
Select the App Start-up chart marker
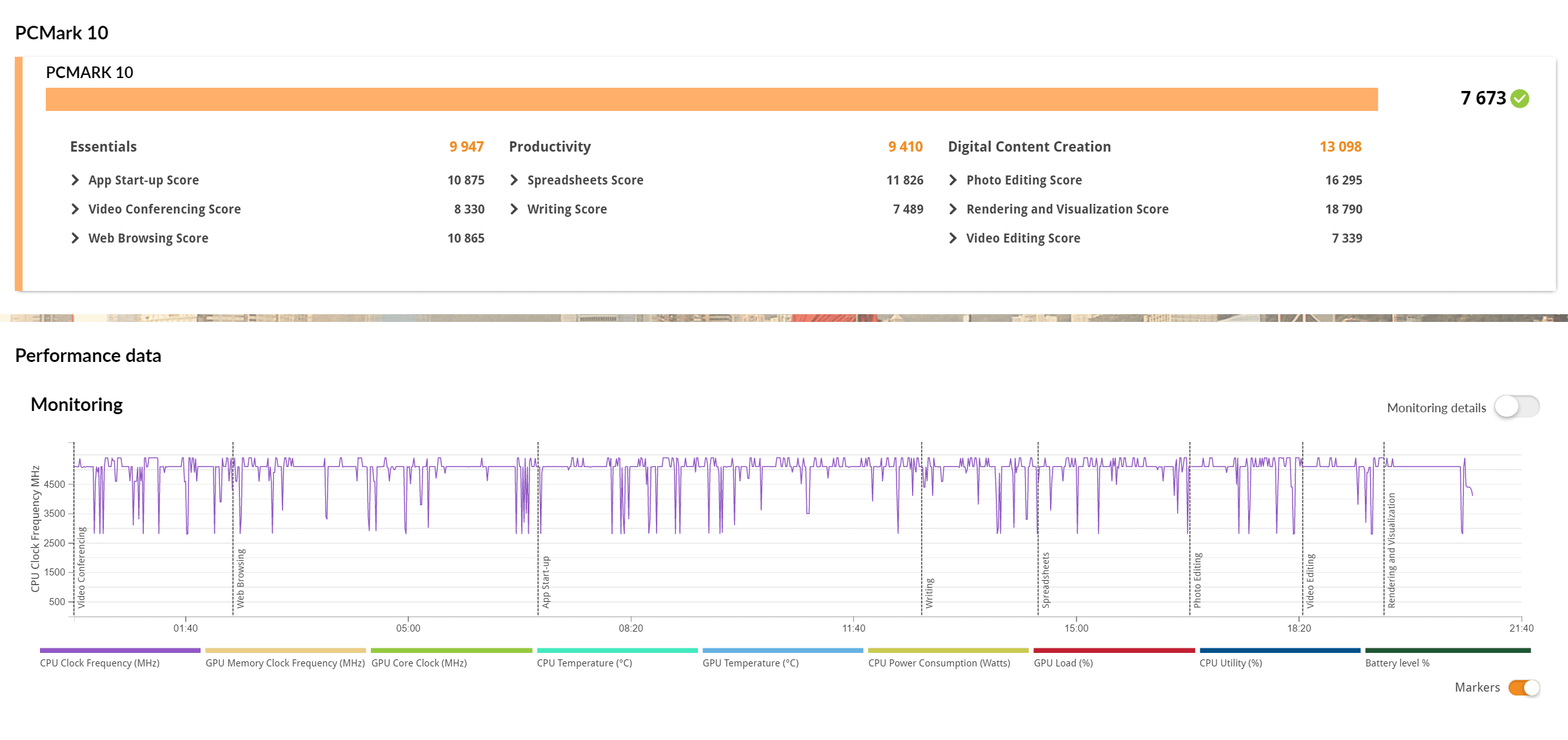(546, 582)
